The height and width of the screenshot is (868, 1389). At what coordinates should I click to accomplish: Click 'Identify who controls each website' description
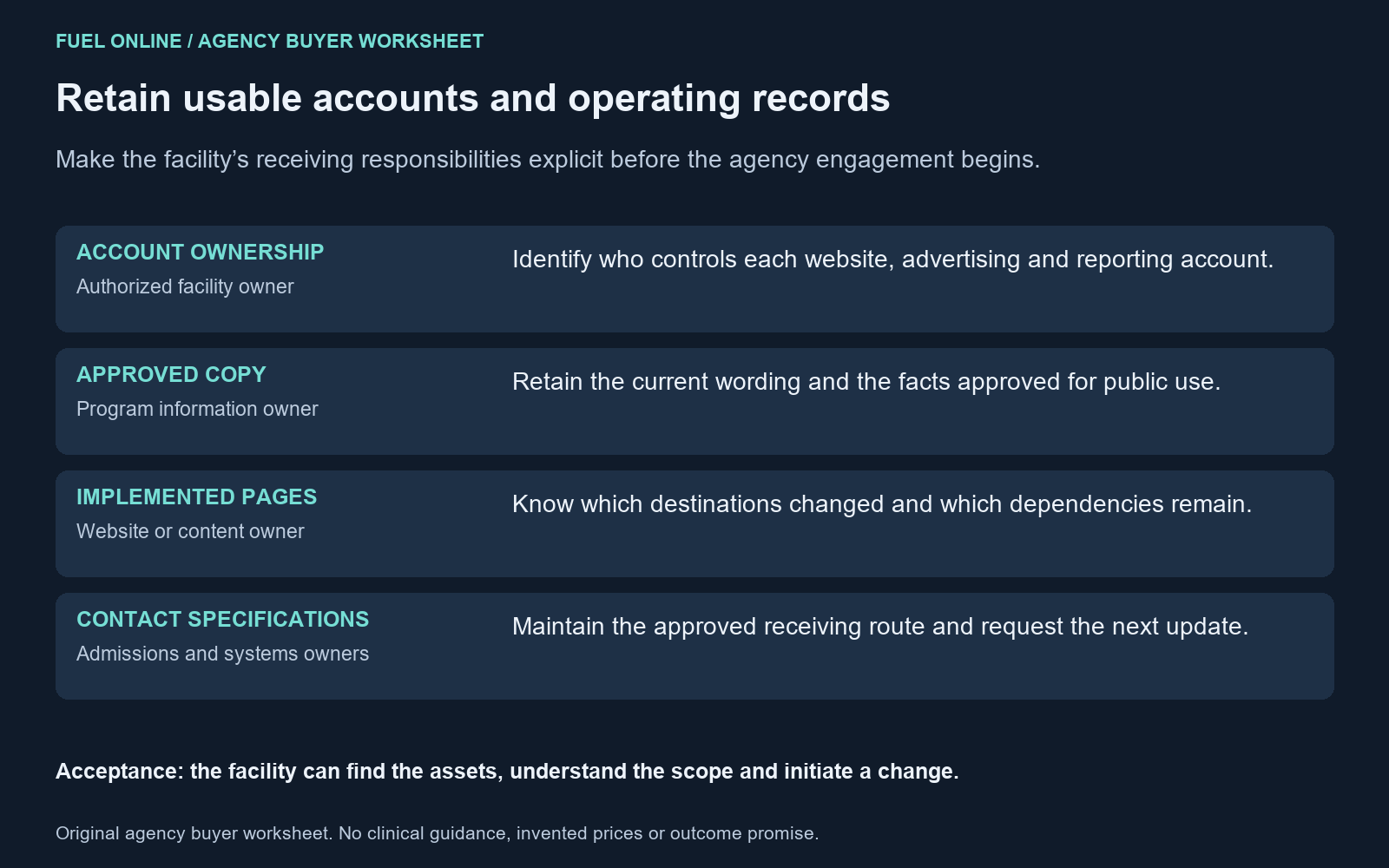click(x=892, y=260)
